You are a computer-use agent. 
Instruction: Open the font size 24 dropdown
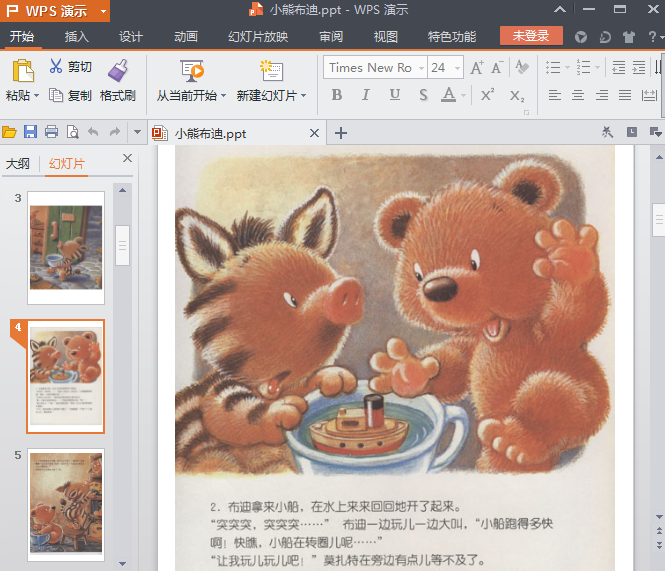point(457,68)
